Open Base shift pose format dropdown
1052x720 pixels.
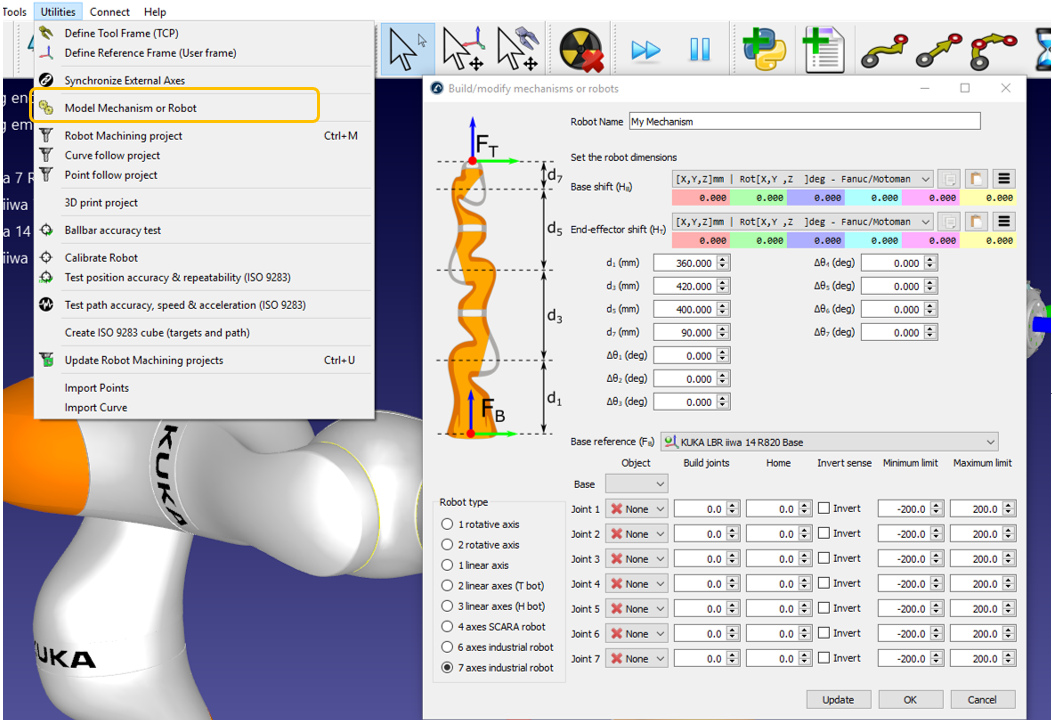(925, 179)
